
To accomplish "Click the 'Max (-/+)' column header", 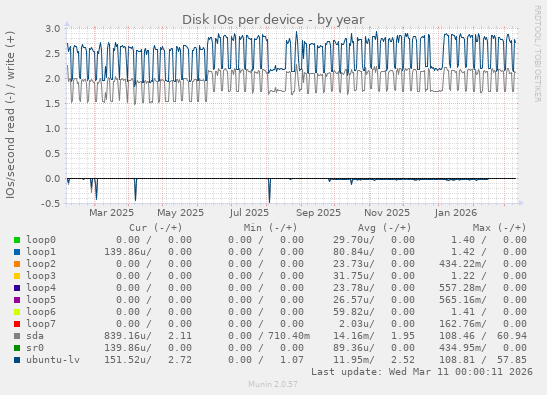I will 499,228.
